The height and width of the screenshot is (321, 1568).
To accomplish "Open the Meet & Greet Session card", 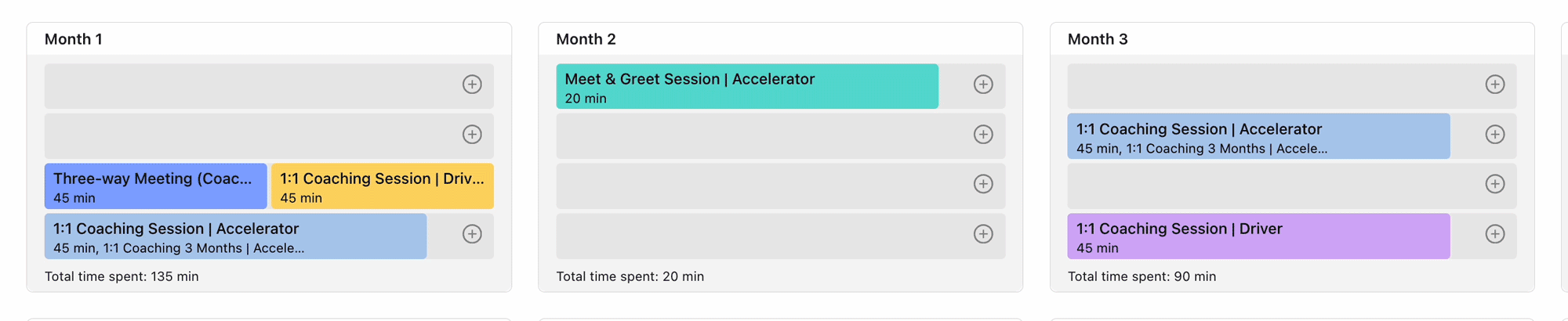I will click(x=746, y=87).
